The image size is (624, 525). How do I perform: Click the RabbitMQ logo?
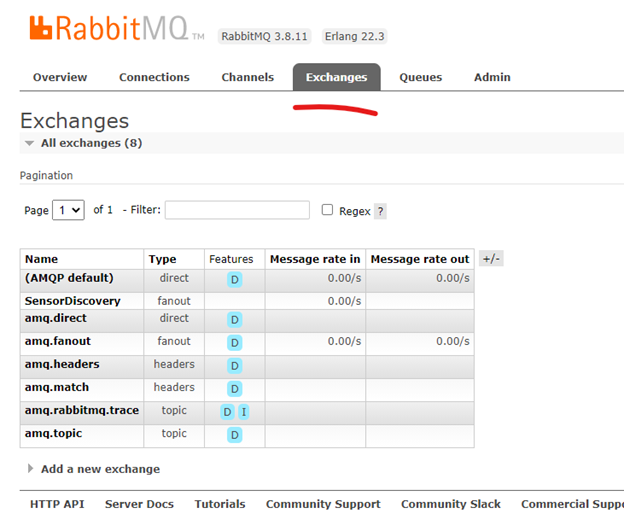pyautogui.click(x=117, y=28)
